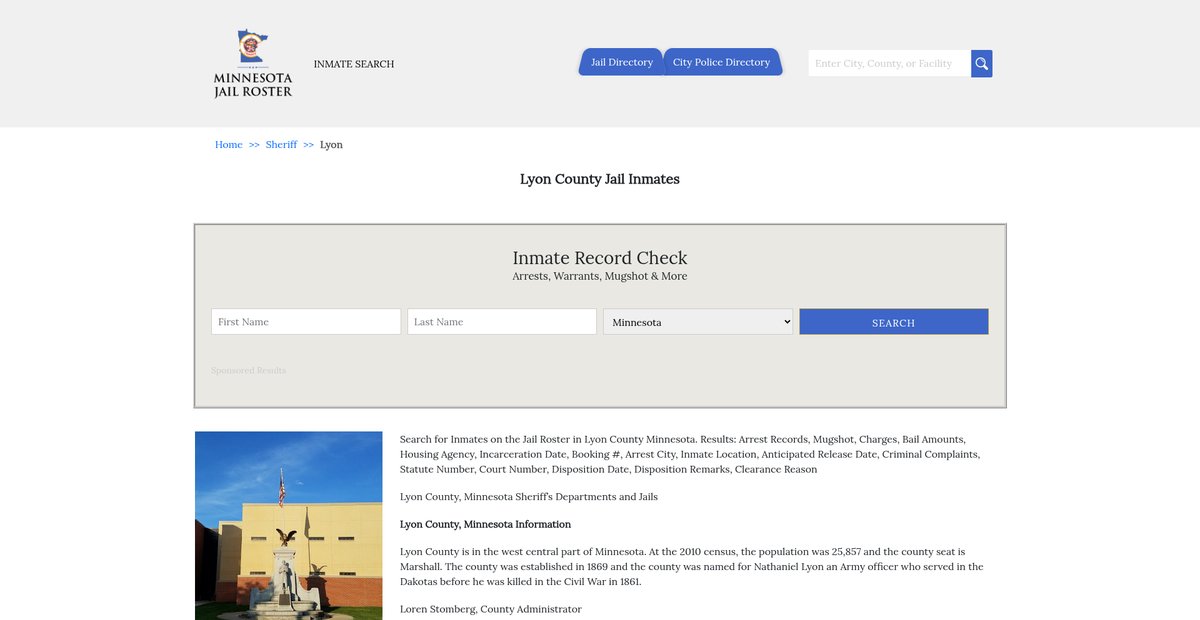Click the Minnesota Jail Roster logo
1200x620 pixels.
(253, 64)
